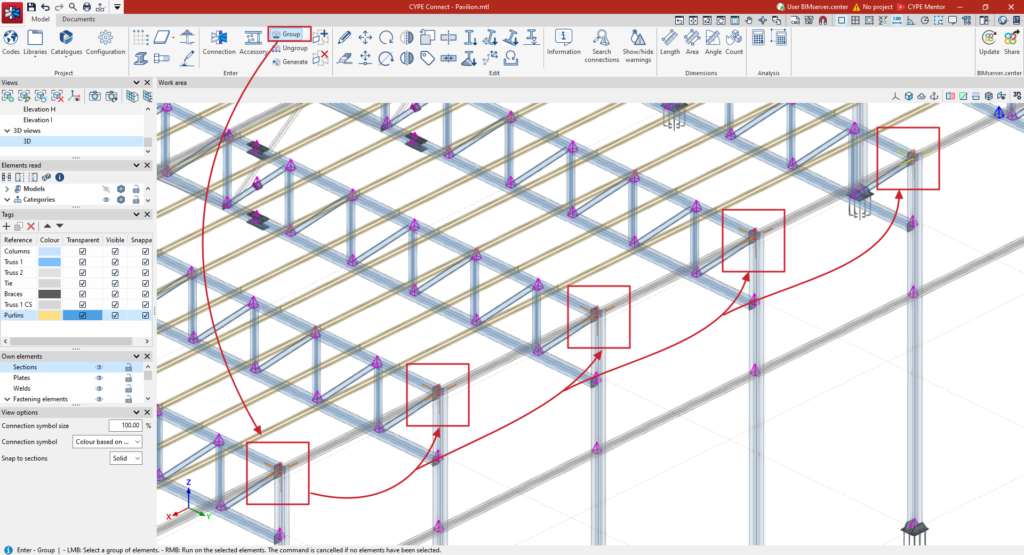Select the 3D view item
The height and width of the screenshot is (555, 1024).
[72, 141]
